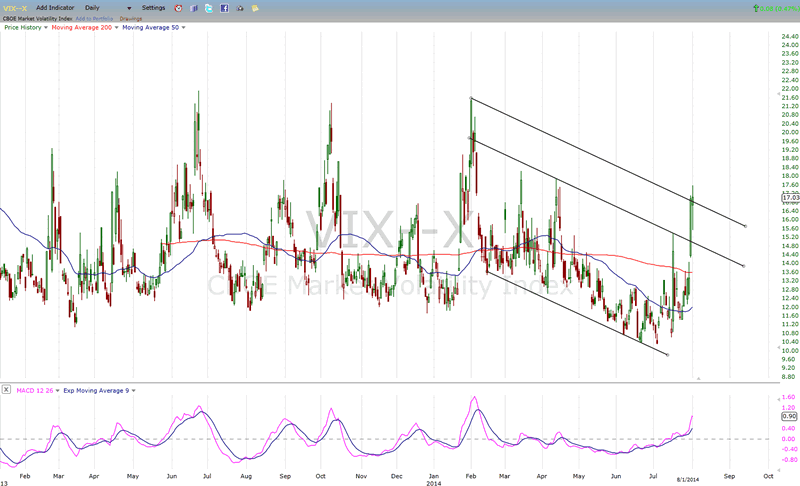Click the VIX-X ticker symbol

point(14,8)
